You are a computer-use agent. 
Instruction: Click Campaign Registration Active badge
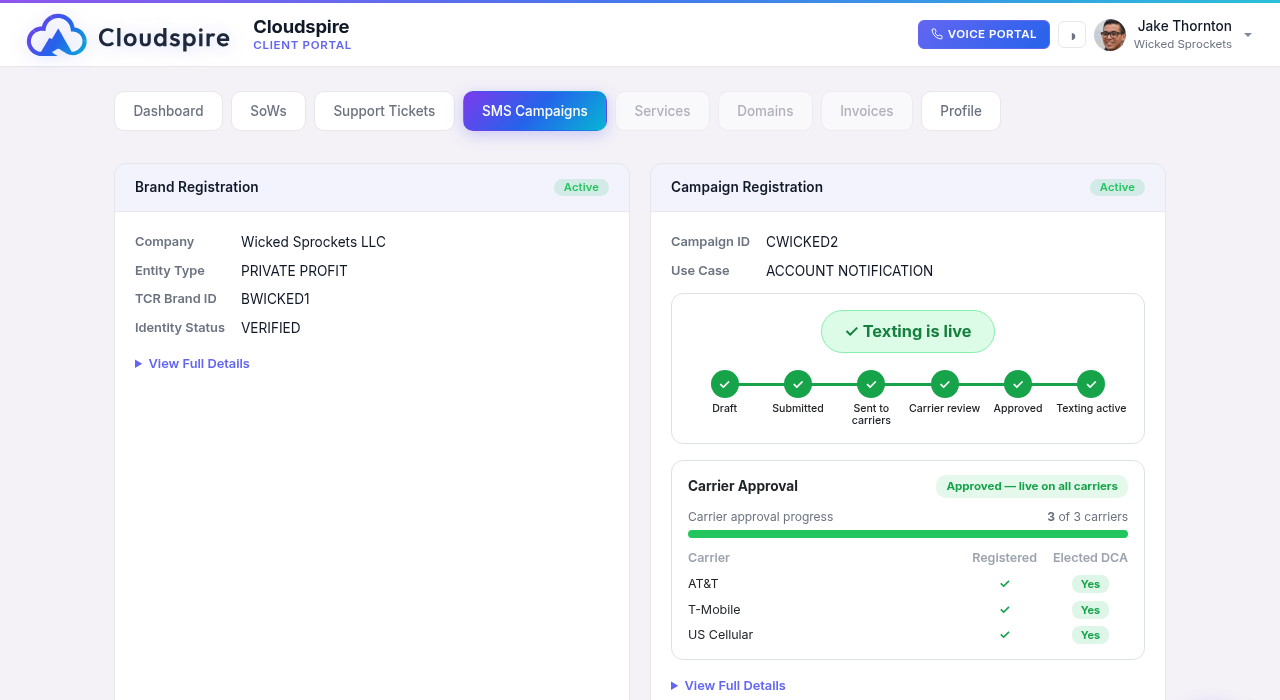click(x=1117, y=187)
